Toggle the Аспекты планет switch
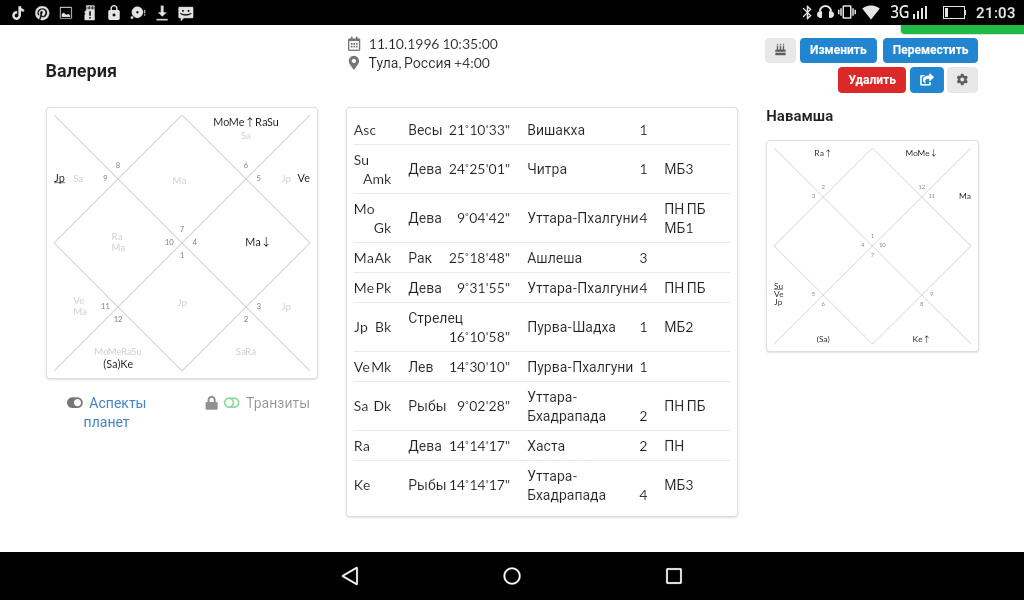Screen dimensions: 1024x600 [74, 403]
